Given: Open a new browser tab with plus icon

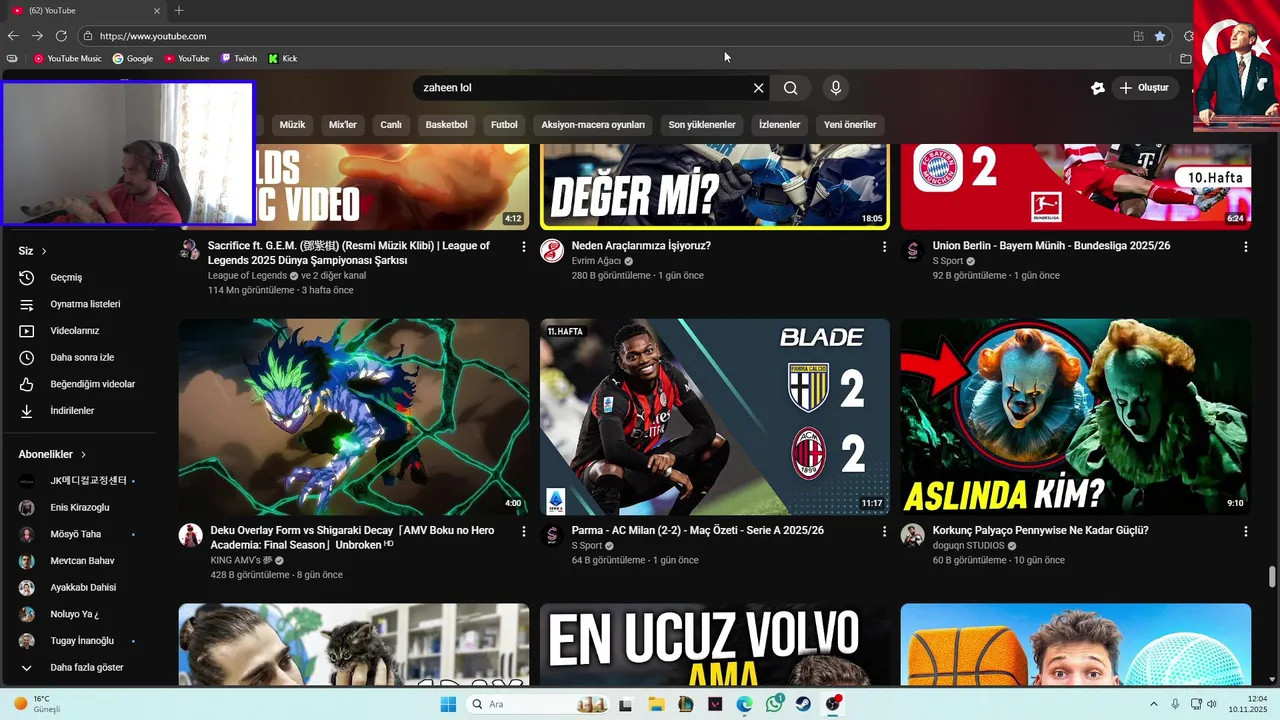Looking at the screenshot, I should [x=179, y=10].
